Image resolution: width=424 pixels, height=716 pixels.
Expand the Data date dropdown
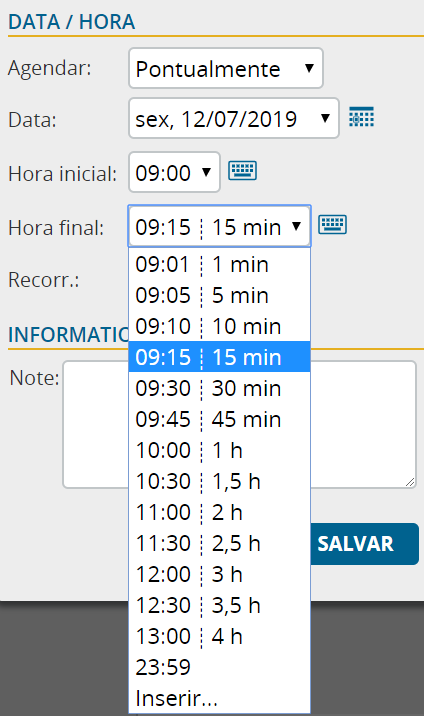pos(234,118)
